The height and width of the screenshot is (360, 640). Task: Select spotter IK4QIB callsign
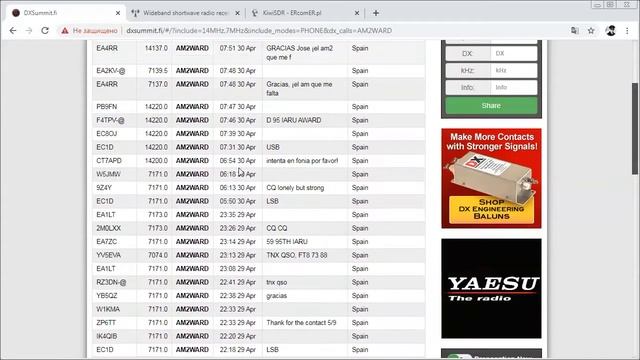(x=107, y=336)
